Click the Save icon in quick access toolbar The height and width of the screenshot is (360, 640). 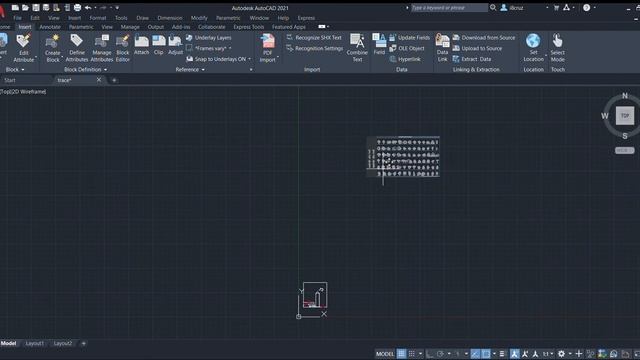36,7
